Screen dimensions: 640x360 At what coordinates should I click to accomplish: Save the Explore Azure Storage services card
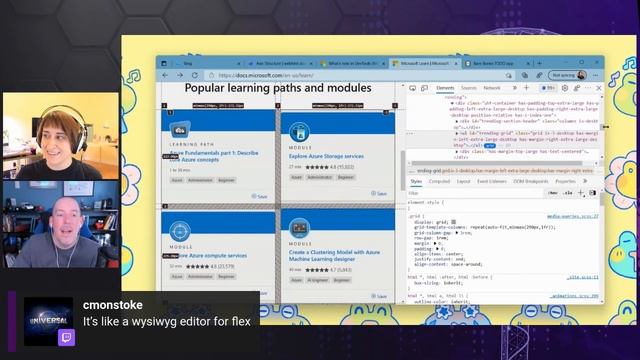[379, 193]
